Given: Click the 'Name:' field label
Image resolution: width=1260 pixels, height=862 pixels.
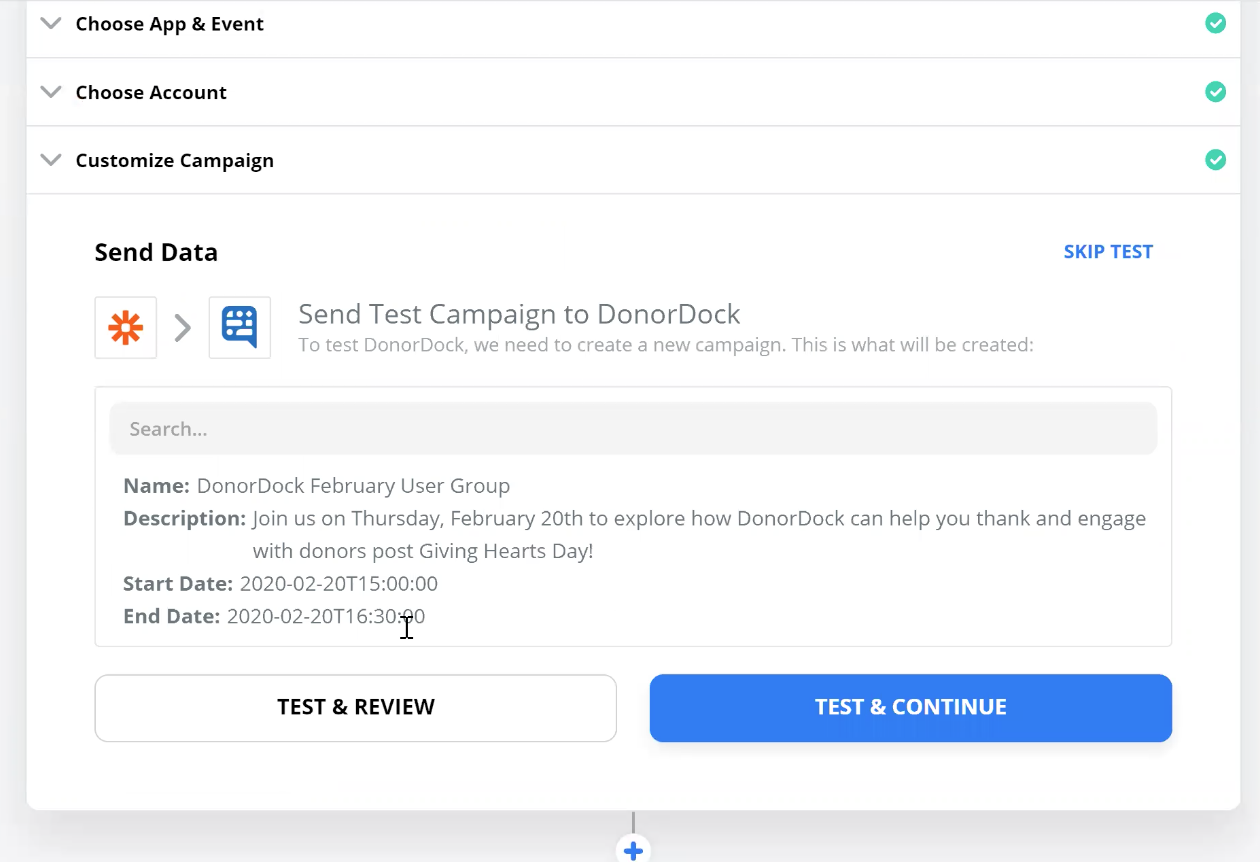Looking at the screenshot, I should pos(156,486).
